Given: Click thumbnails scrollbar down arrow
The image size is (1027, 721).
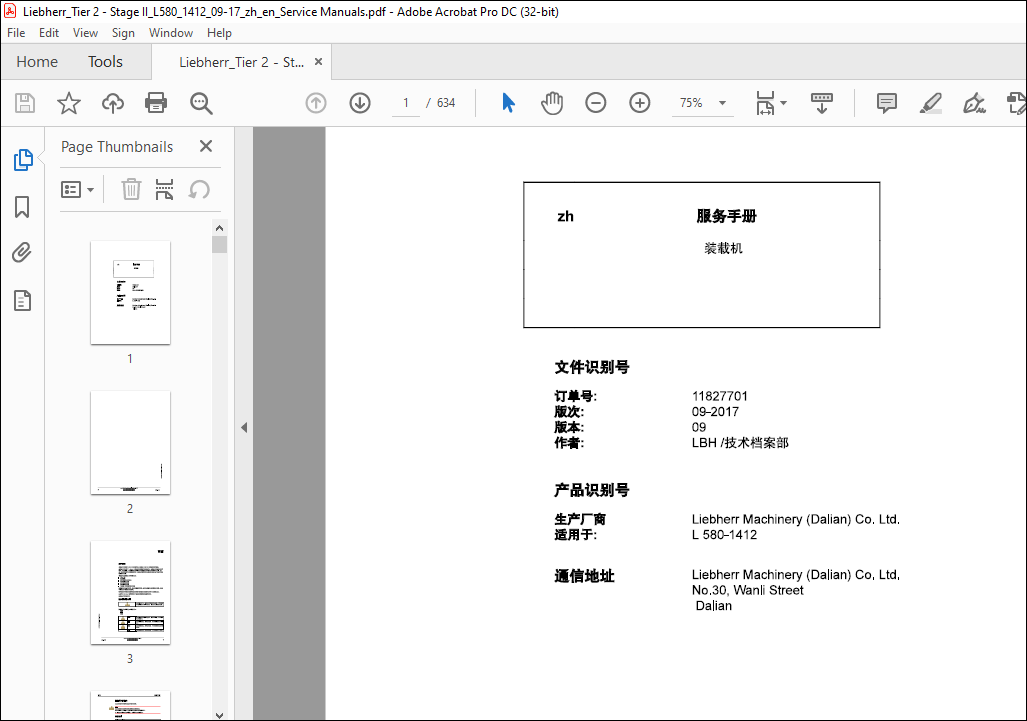Looking at the screenshot, I should [219, 714].
